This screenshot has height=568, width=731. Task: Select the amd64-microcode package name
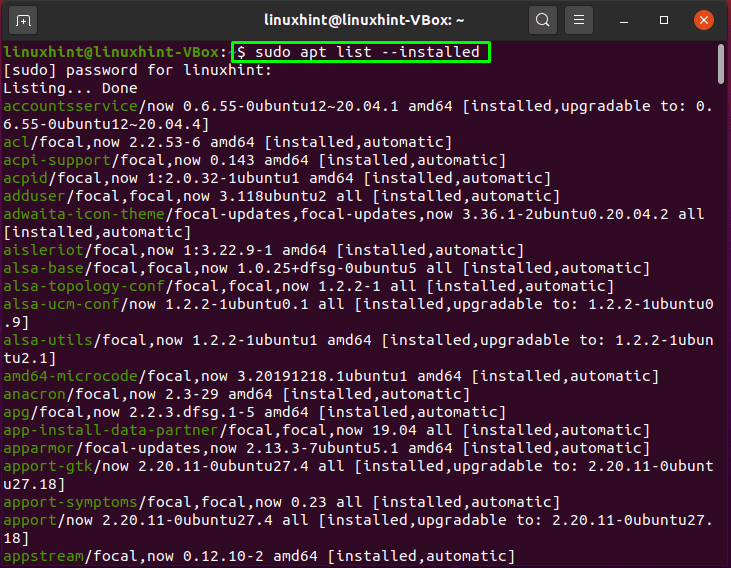tap(70, 376)
